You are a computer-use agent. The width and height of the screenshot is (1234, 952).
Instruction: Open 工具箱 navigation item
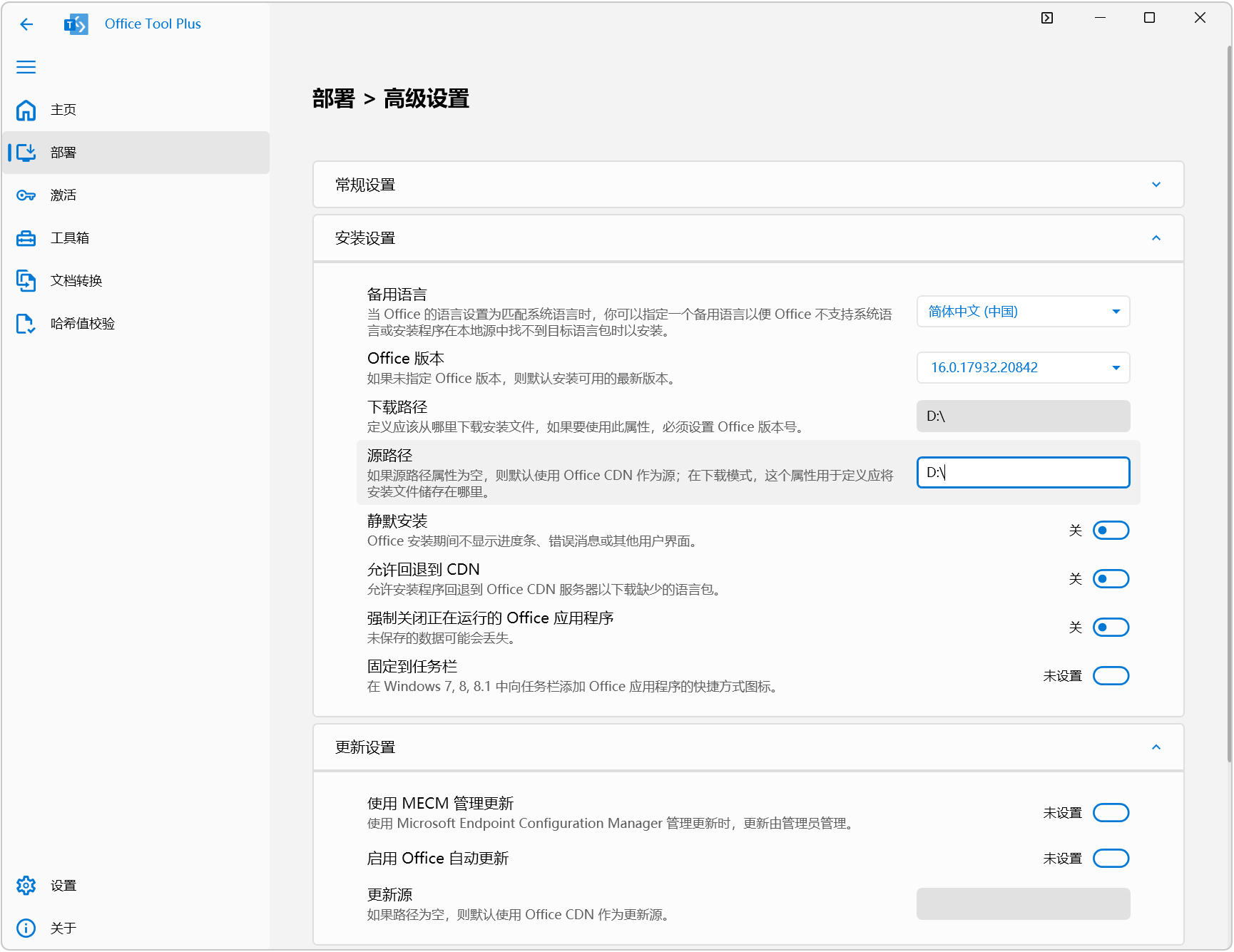[x=136, y=238]
